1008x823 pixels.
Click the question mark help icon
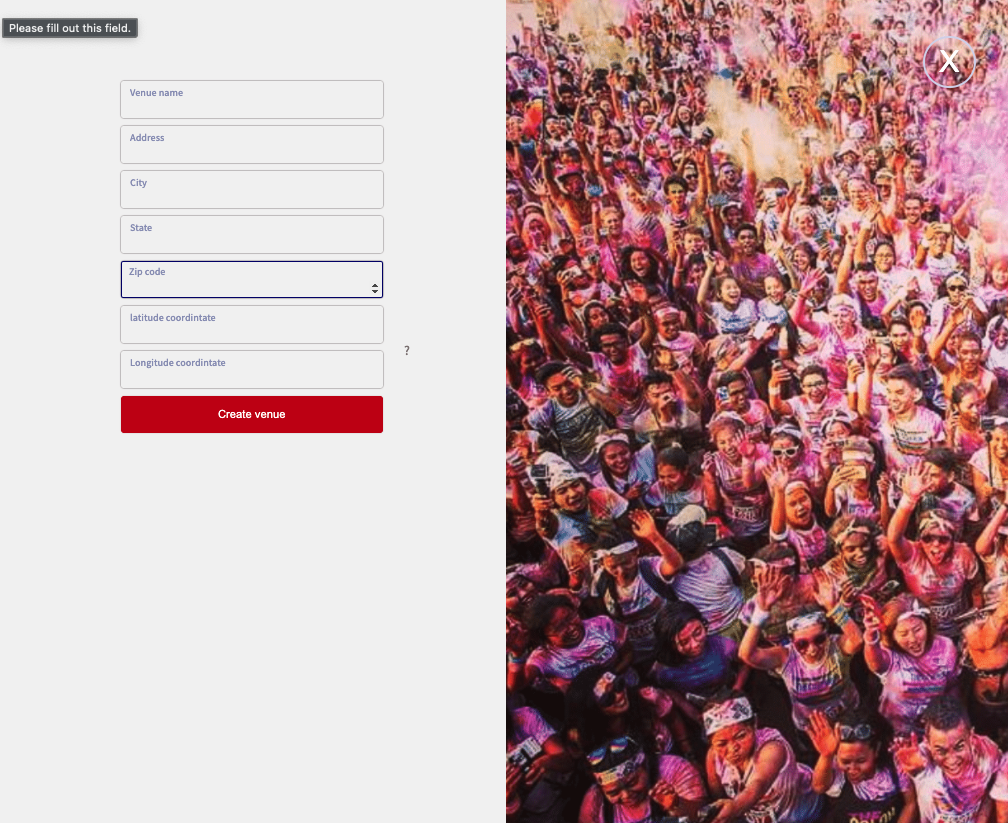[406, 350]
